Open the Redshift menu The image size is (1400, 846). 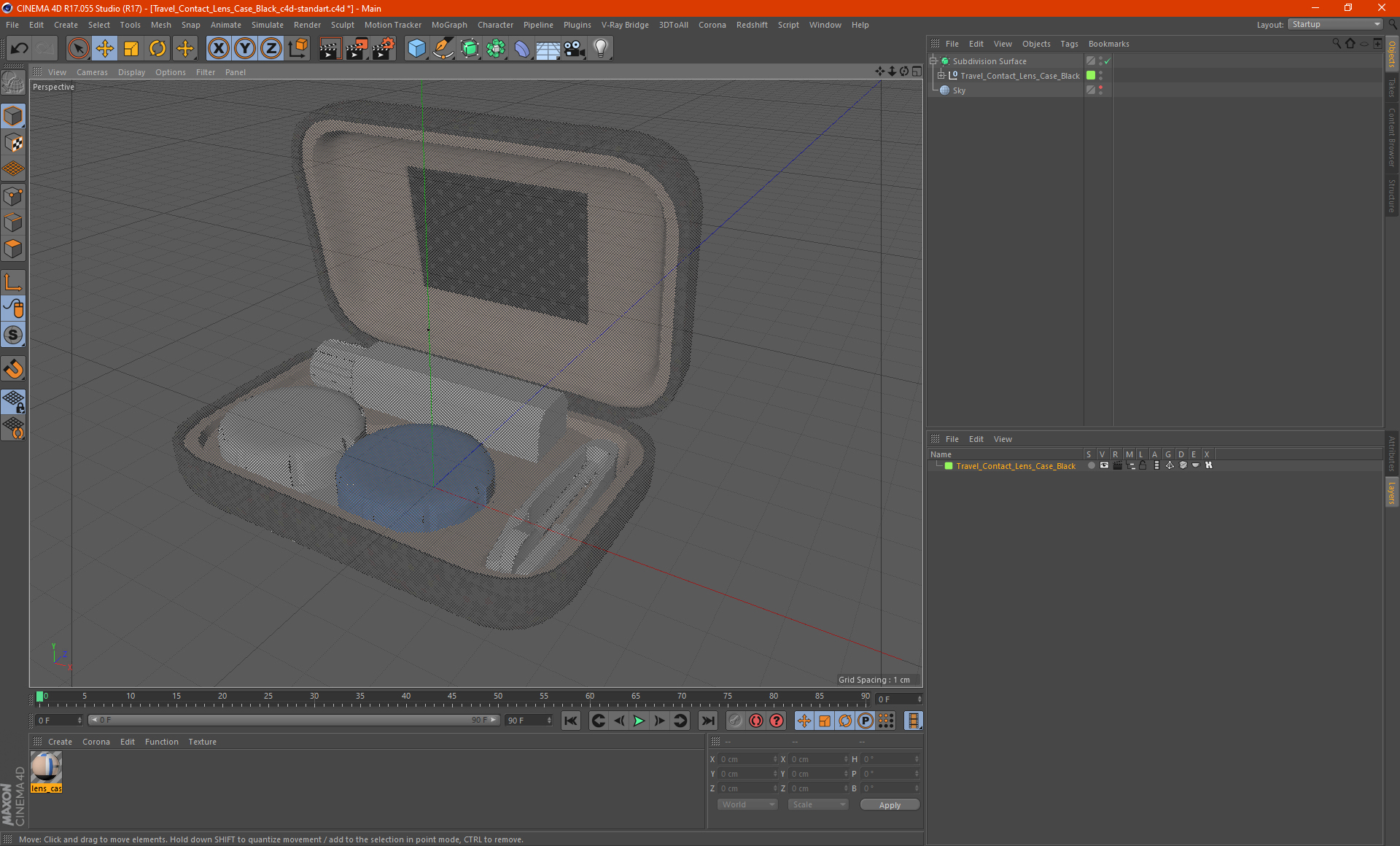(752, 25)
